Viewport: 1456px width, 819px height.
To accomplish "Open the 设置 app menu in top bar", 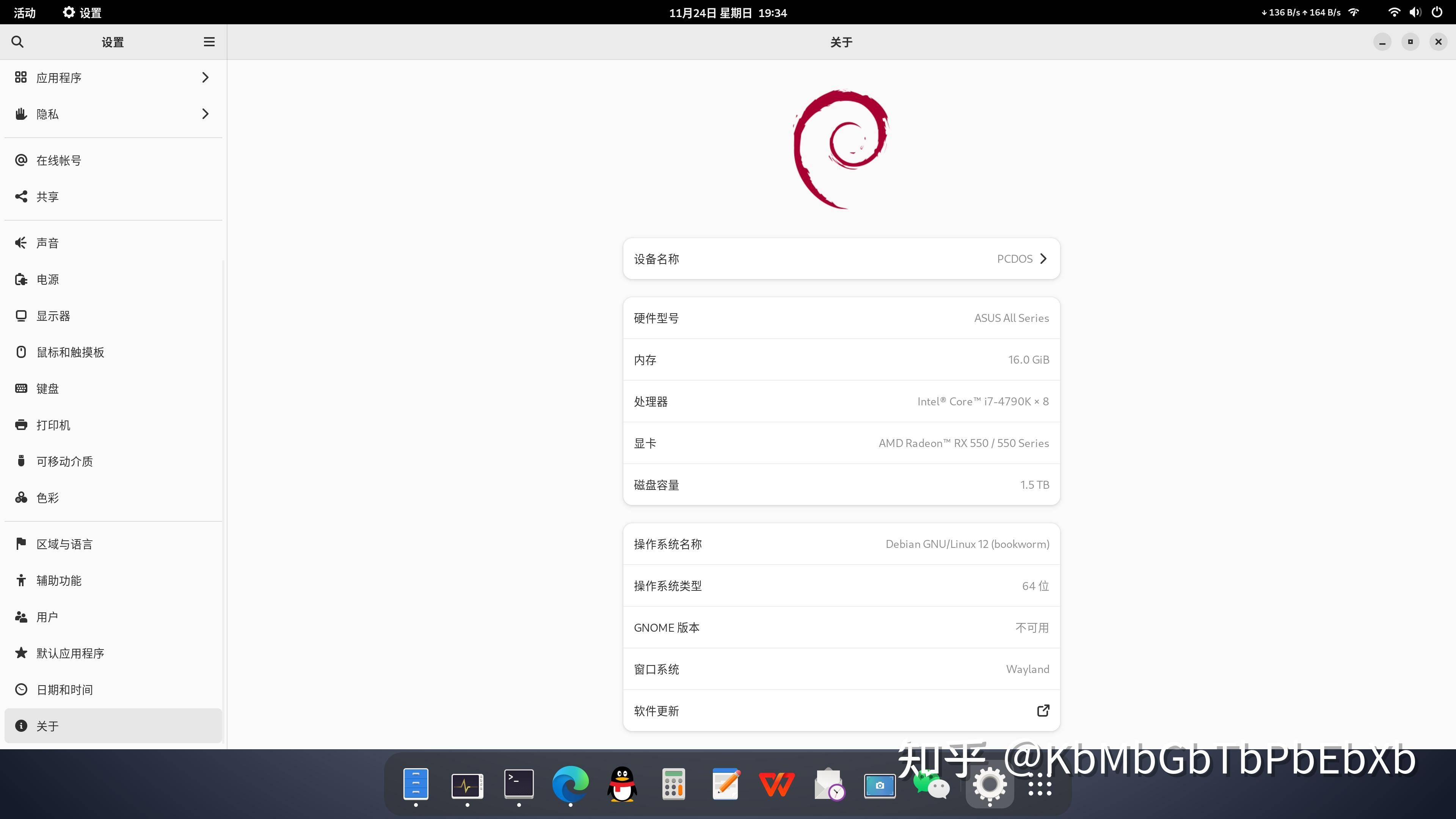I will pos(82,13).
